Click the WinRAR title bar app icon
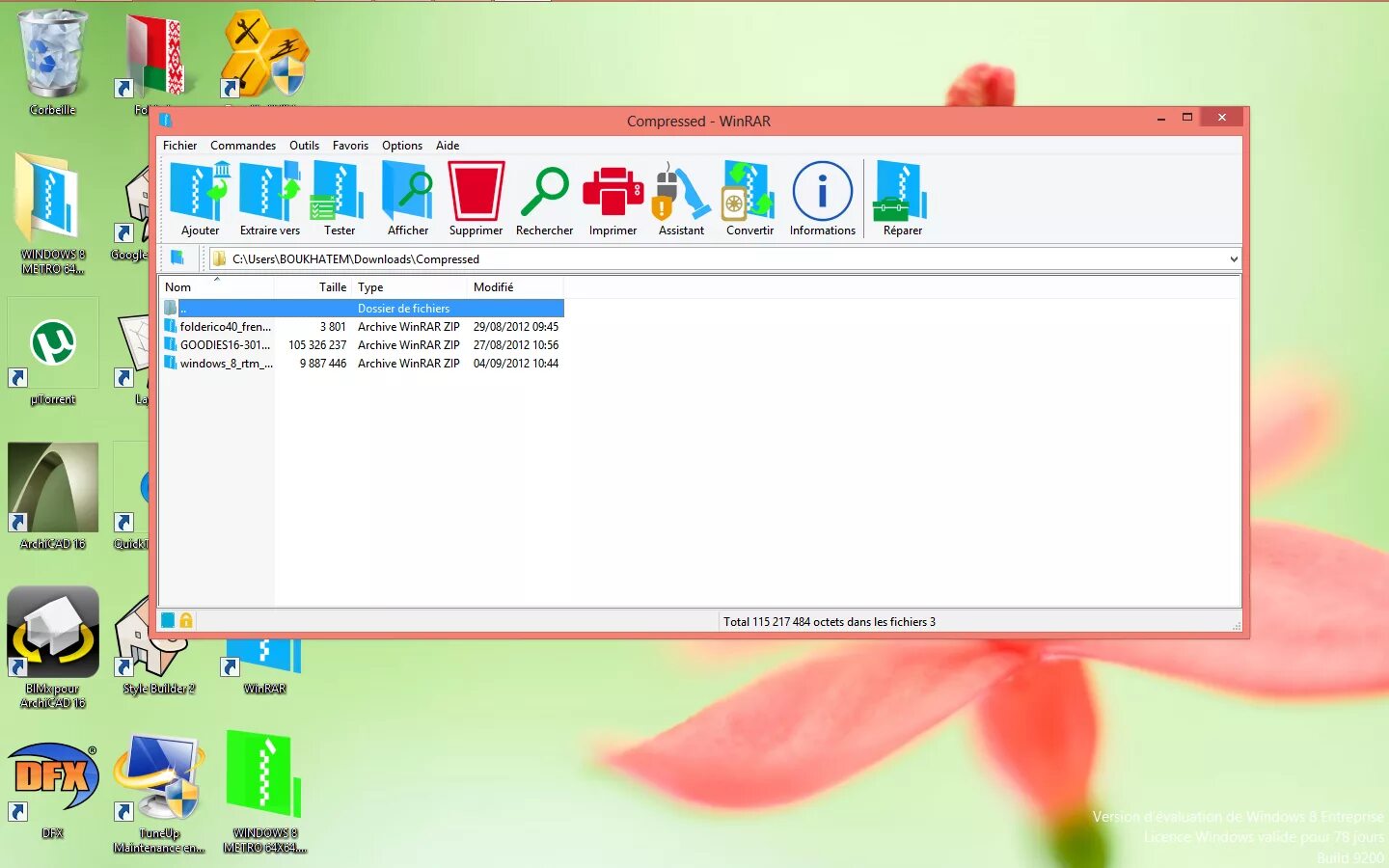This screenshot has height=868, width=1389. [166, 120]
